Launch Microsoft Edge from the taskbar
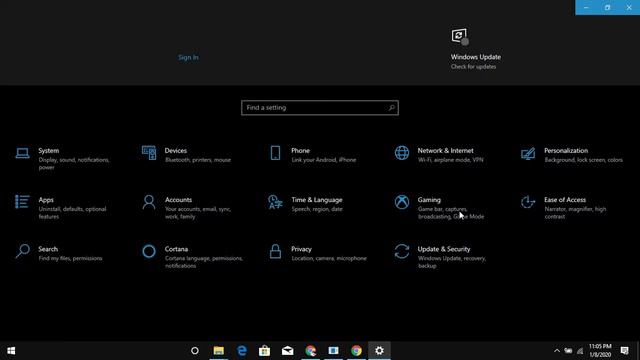Screen dimensions: 640x360 pyautogui.click(x=242, y=351)
